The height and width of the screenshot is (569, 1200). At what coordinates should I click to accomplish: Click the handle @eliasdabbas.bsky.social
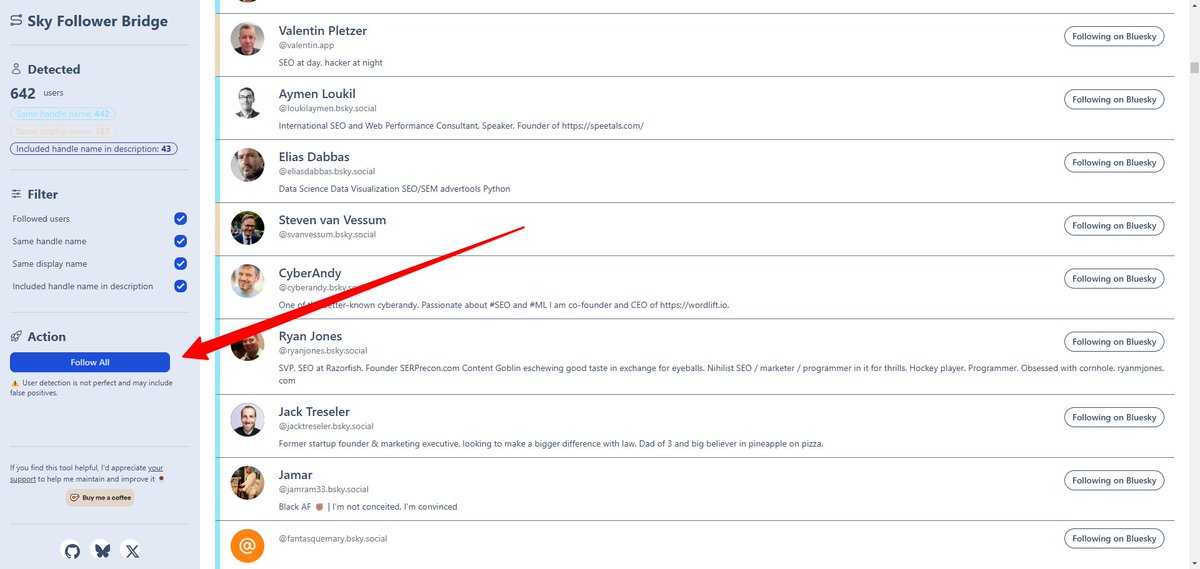pos(328,171)
